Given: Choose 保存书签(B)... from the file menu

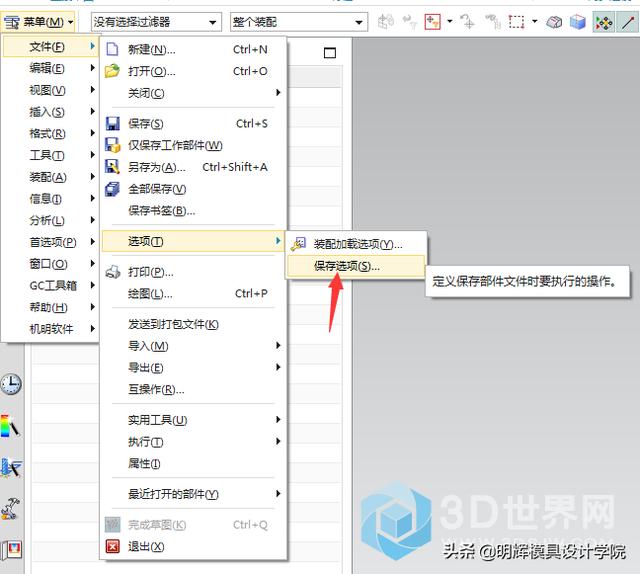Looking at the screenshot, I should pos(193,211).
